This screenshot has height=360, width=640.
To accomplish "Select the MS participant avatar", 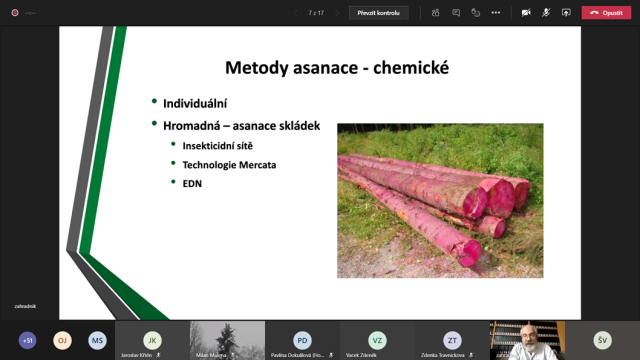I will click(x=97, y=340).
